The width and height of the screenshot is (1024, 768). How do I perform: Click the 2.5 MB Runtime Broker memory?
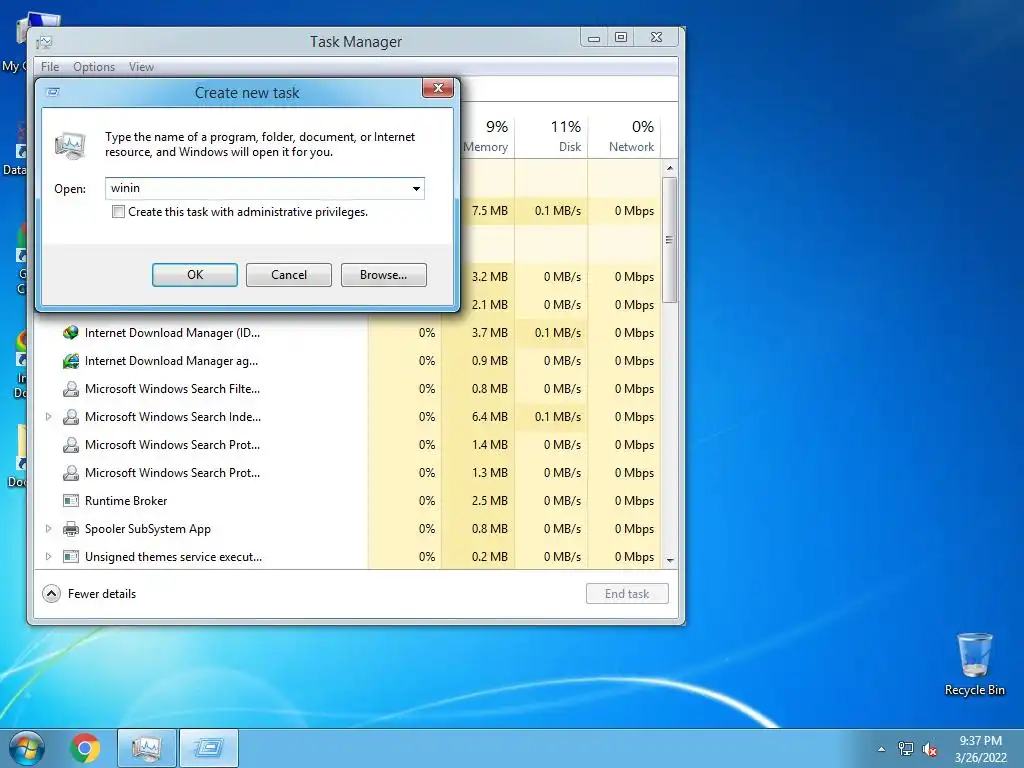click(x=489, y=501)
